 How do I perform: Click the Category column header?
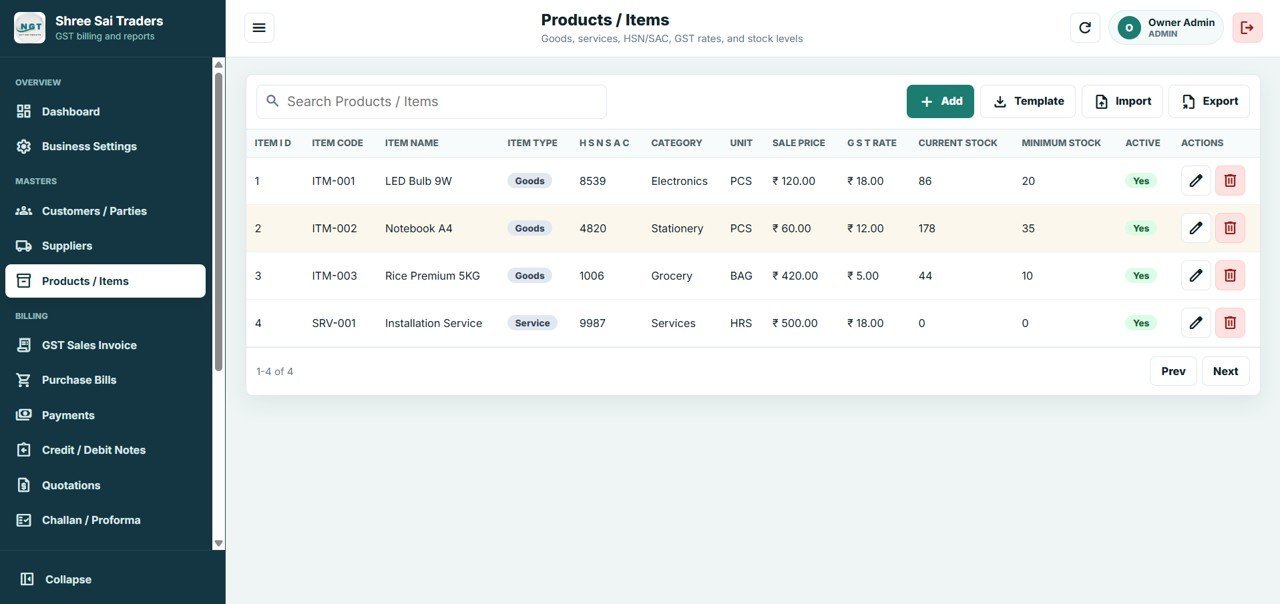point(677,143)
